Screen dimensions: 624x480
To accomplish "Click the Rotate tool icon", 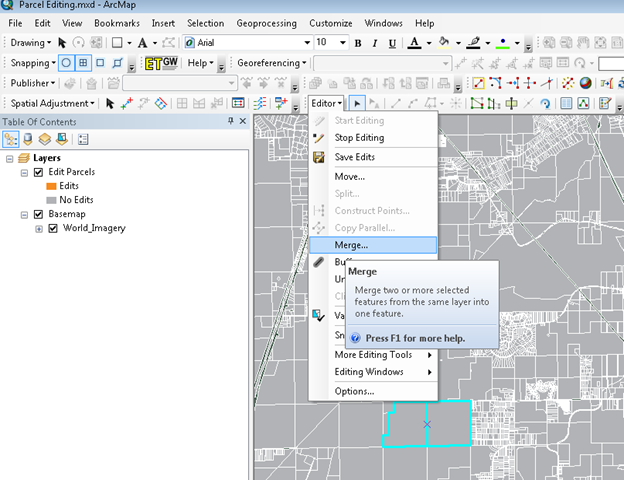I will tap(545, 103).
